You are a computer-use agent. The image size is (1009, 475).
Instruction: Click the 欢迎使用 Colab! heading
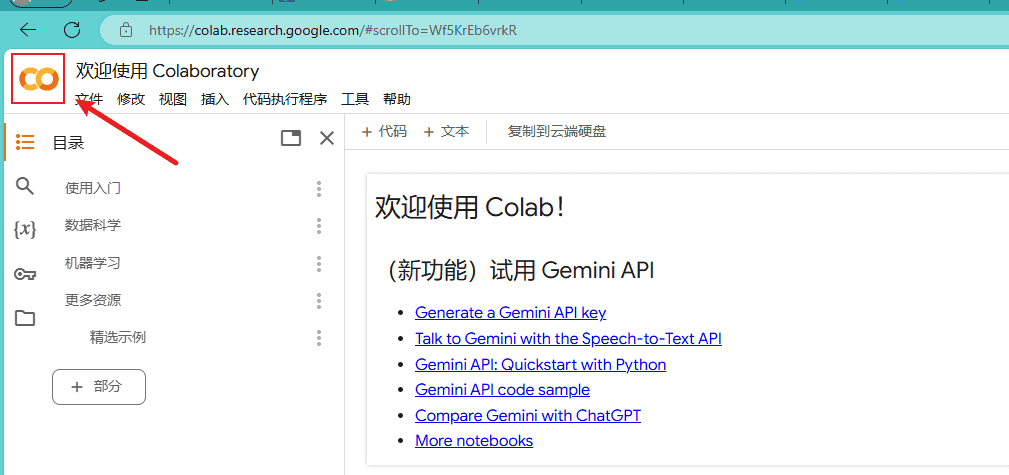tap(470, 207)
